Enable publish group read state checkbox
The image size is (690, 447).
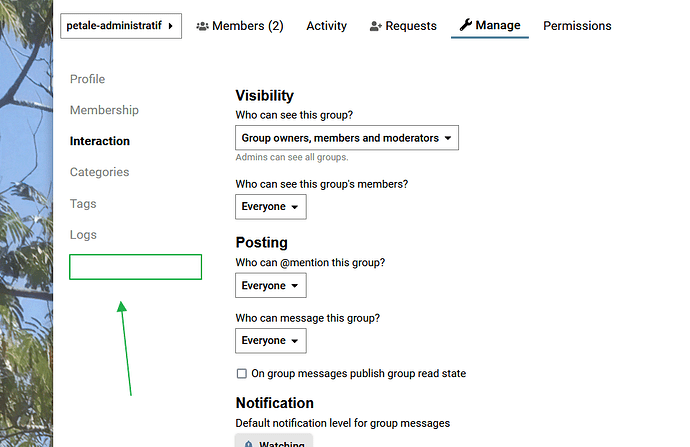242,374
